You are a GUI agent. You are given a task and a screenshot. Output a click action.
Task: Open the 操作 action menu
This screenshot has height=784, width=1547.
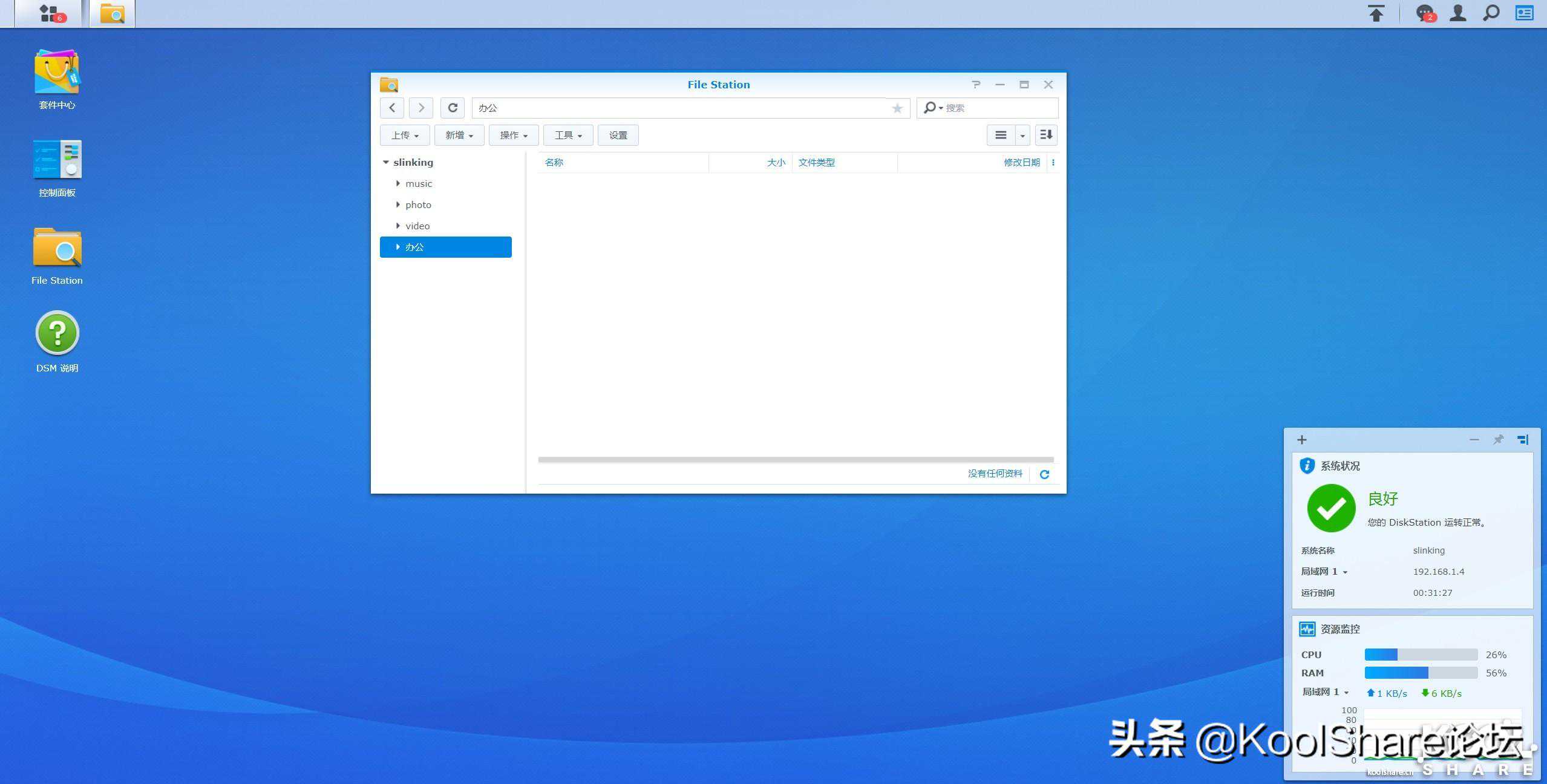coord(513,135)
